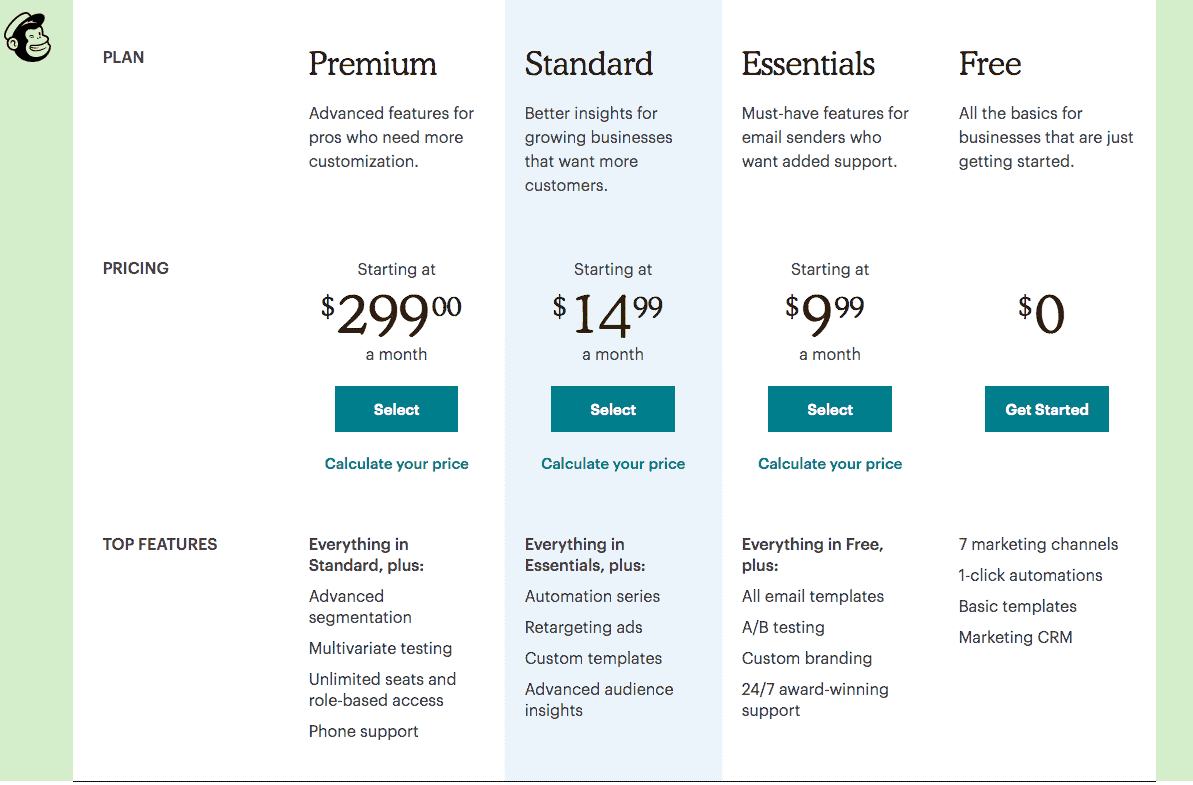Viewport: 1193px width, 785px height.
Task: Click the $299 Premium price
Action: (391, 314)
